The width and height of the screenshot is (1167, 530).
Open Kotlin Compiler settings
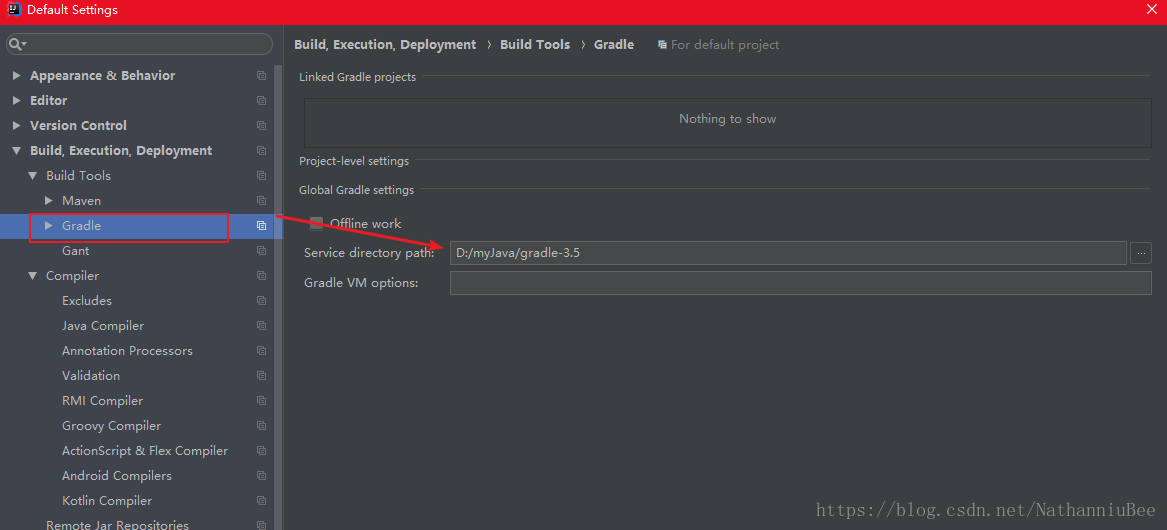point(107,501)
